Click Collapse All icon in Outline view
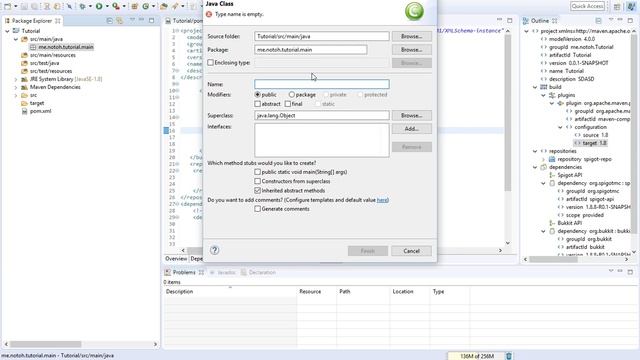 click(598, 20)
